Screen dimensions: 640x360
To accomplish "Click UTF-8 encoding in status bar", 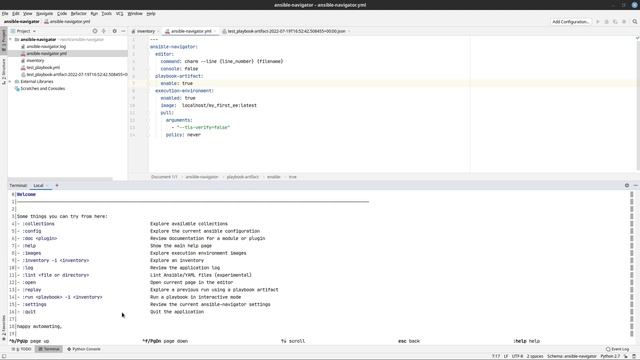I will (x=517, y=356).
